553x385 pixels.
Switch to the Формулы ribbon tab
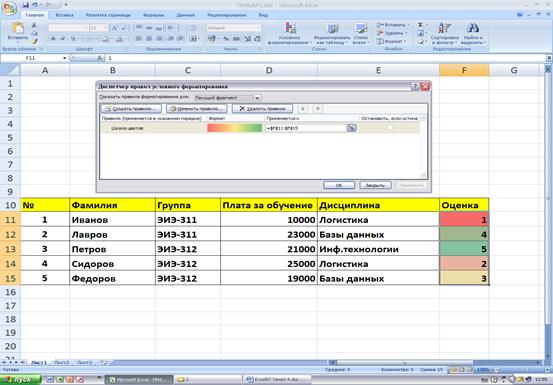point(153,15)
